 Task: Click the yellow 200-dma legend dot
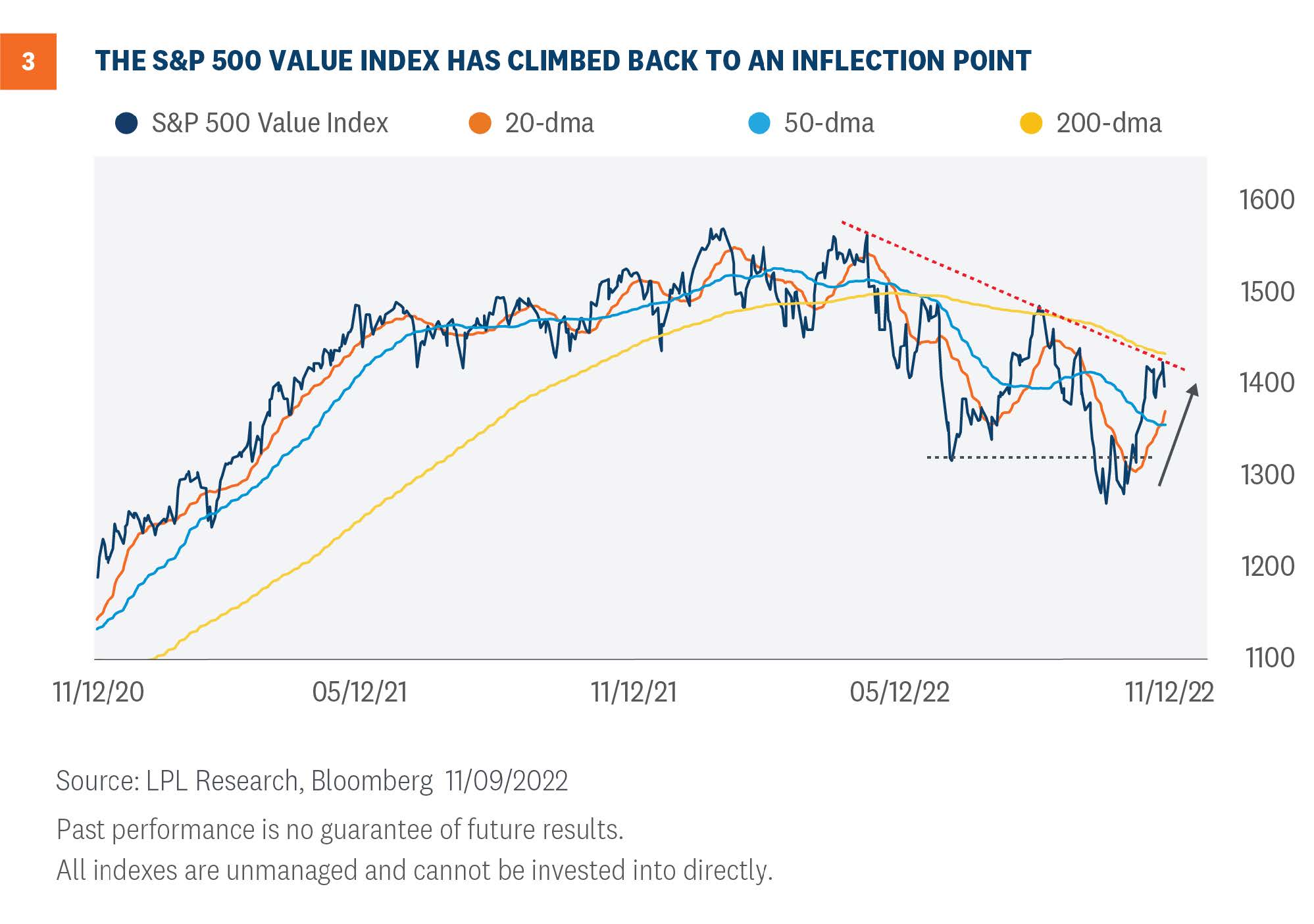1031,123
